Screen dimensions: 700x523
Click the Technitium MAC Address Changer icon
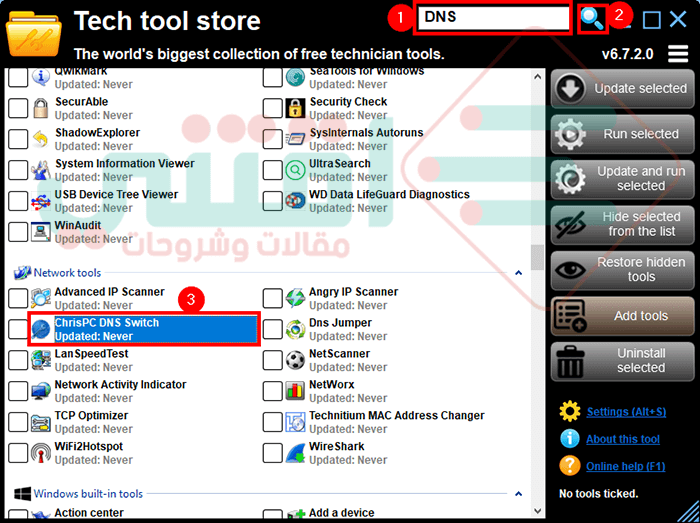(x=295, y=422)
